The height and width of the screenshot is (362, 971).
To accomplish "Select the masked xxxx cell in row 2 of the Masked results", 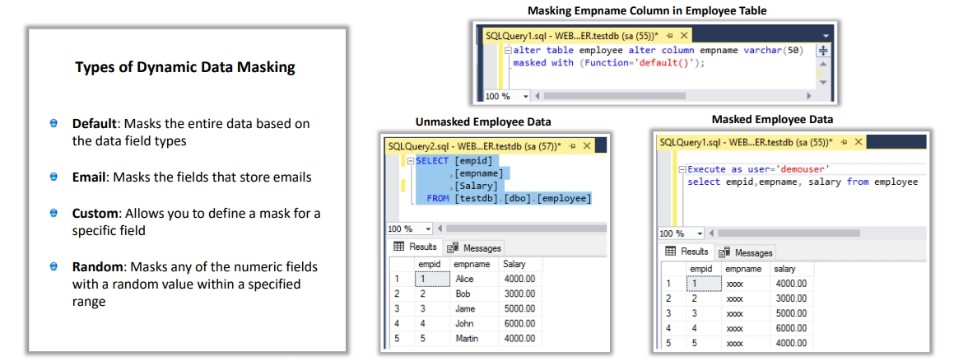I will [746, 299].
